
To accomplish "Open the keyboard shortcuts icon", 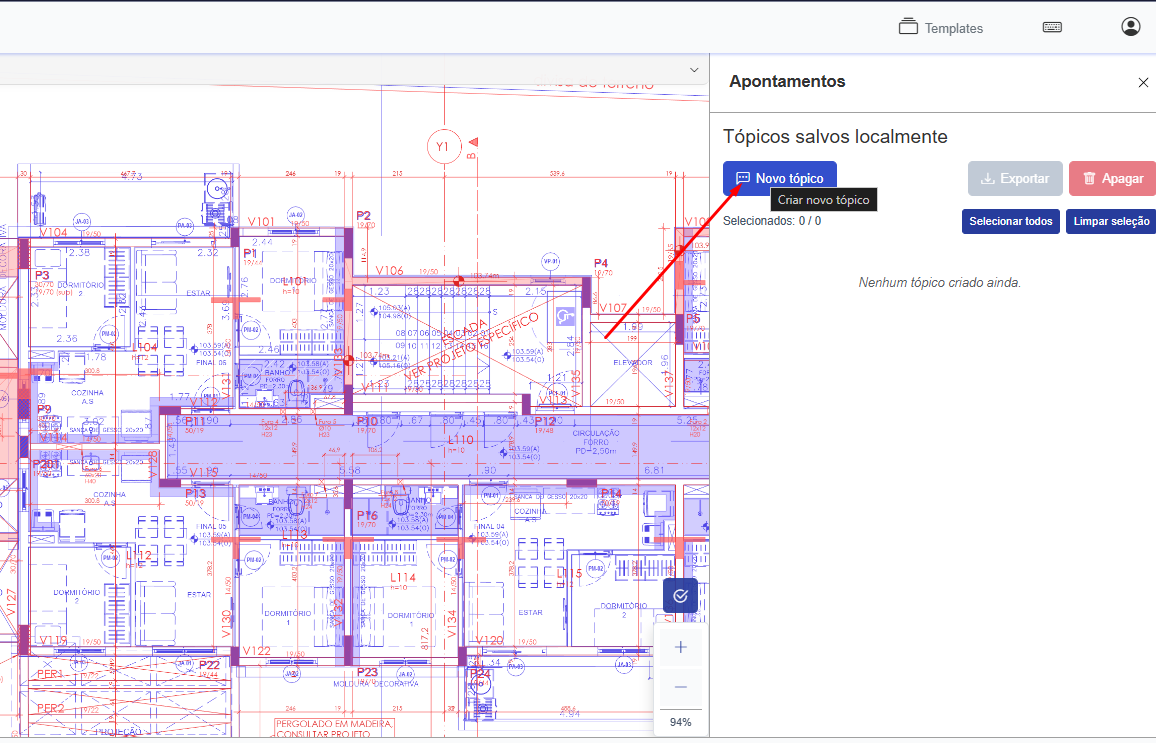I will tap(1052, 28).
